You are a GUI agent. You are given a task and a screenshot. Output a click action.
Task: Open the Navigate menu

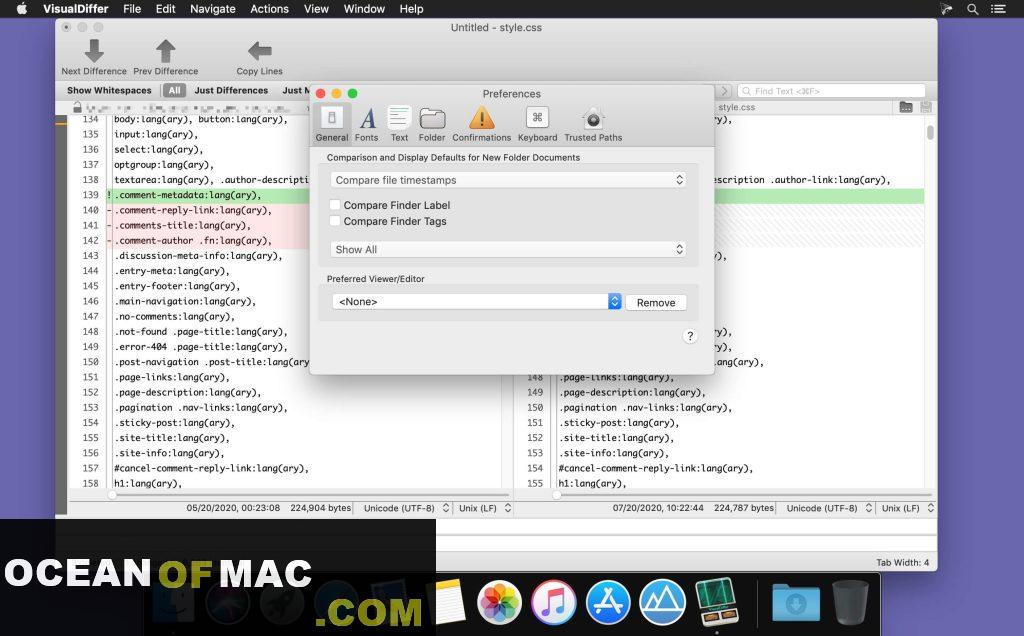point(212,9)
